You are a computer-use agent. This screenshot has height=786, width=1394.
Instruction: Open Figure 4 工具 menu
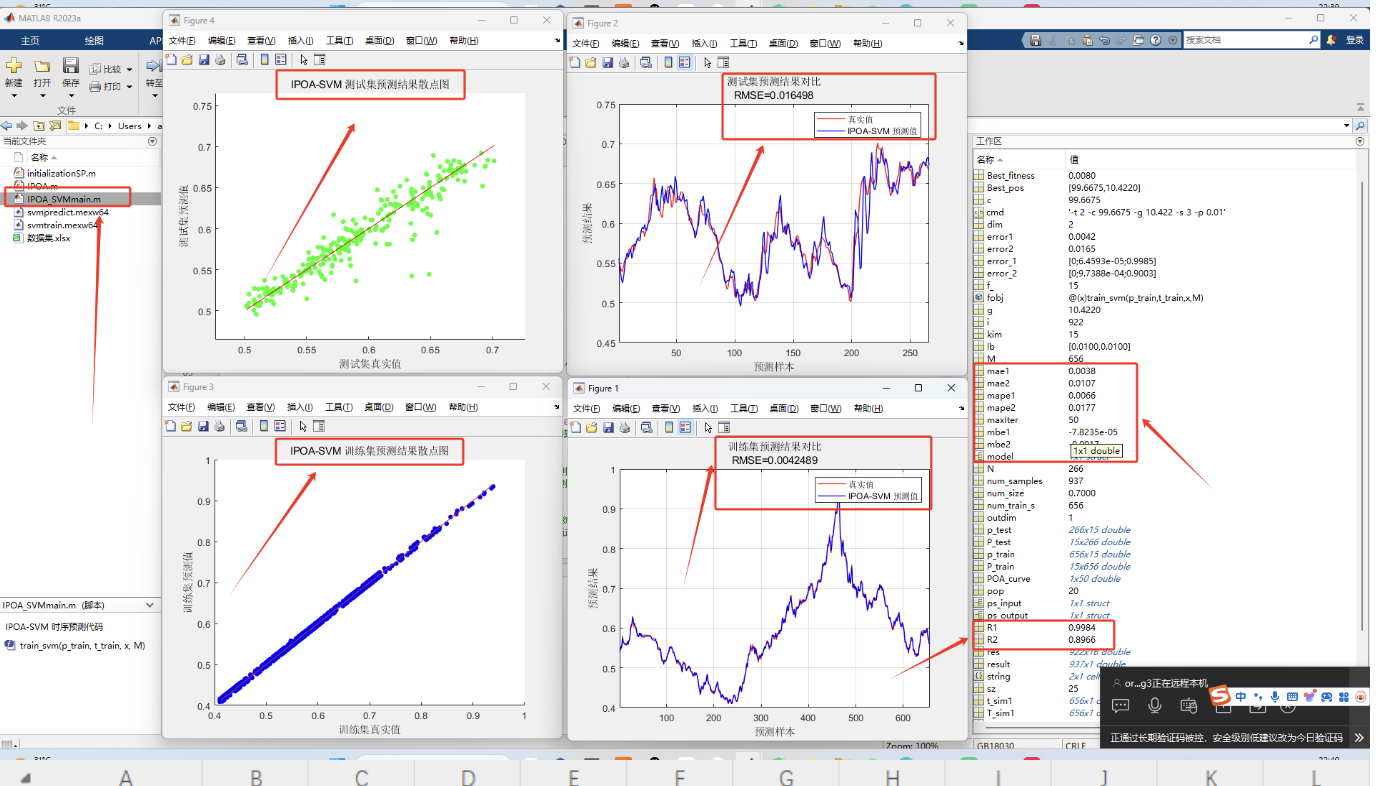(340, 41)
